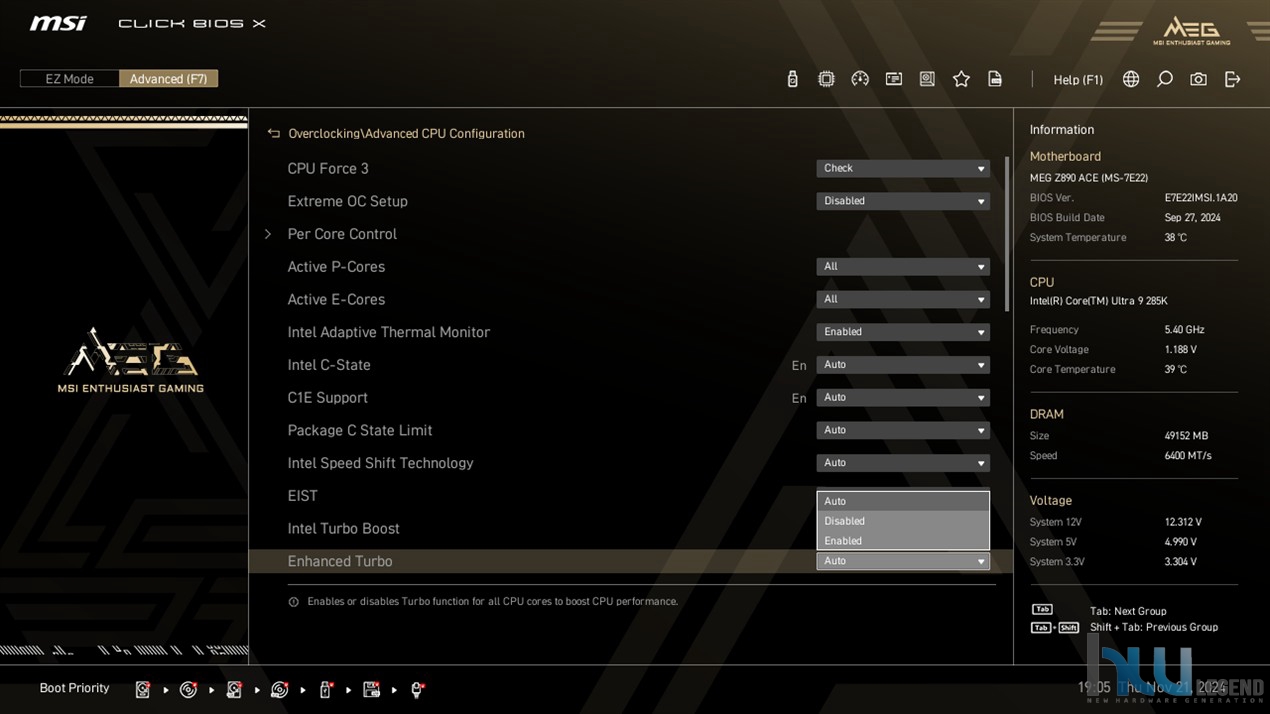Open the language globe icon
1270x714 pixels.
coord(1131,79)
